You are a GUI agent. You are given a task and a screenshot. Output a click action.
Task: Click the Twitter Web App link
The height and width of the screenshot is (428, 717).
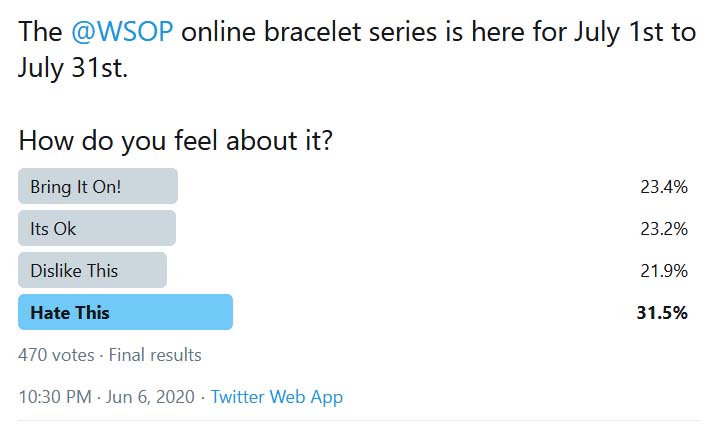coord(277,397)
